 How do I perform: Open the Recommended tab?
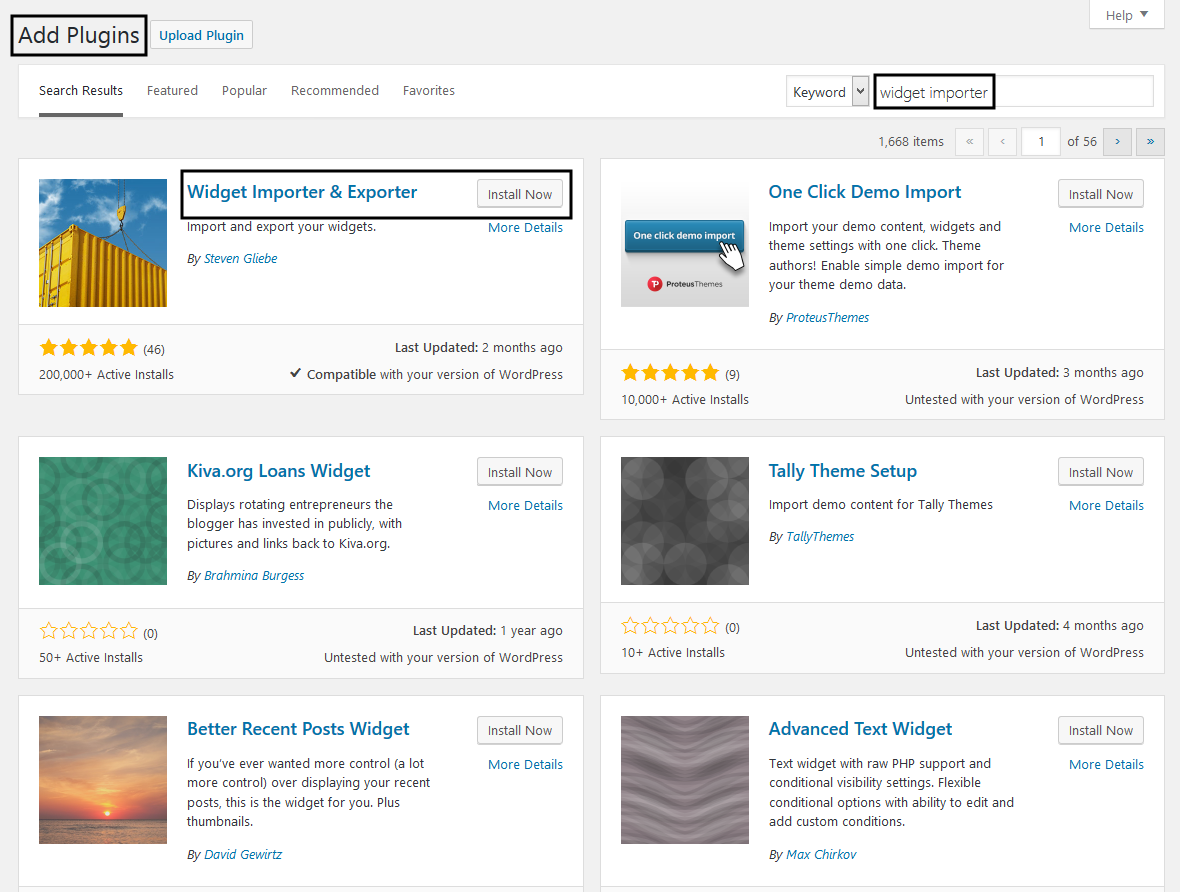coord(334,91)
